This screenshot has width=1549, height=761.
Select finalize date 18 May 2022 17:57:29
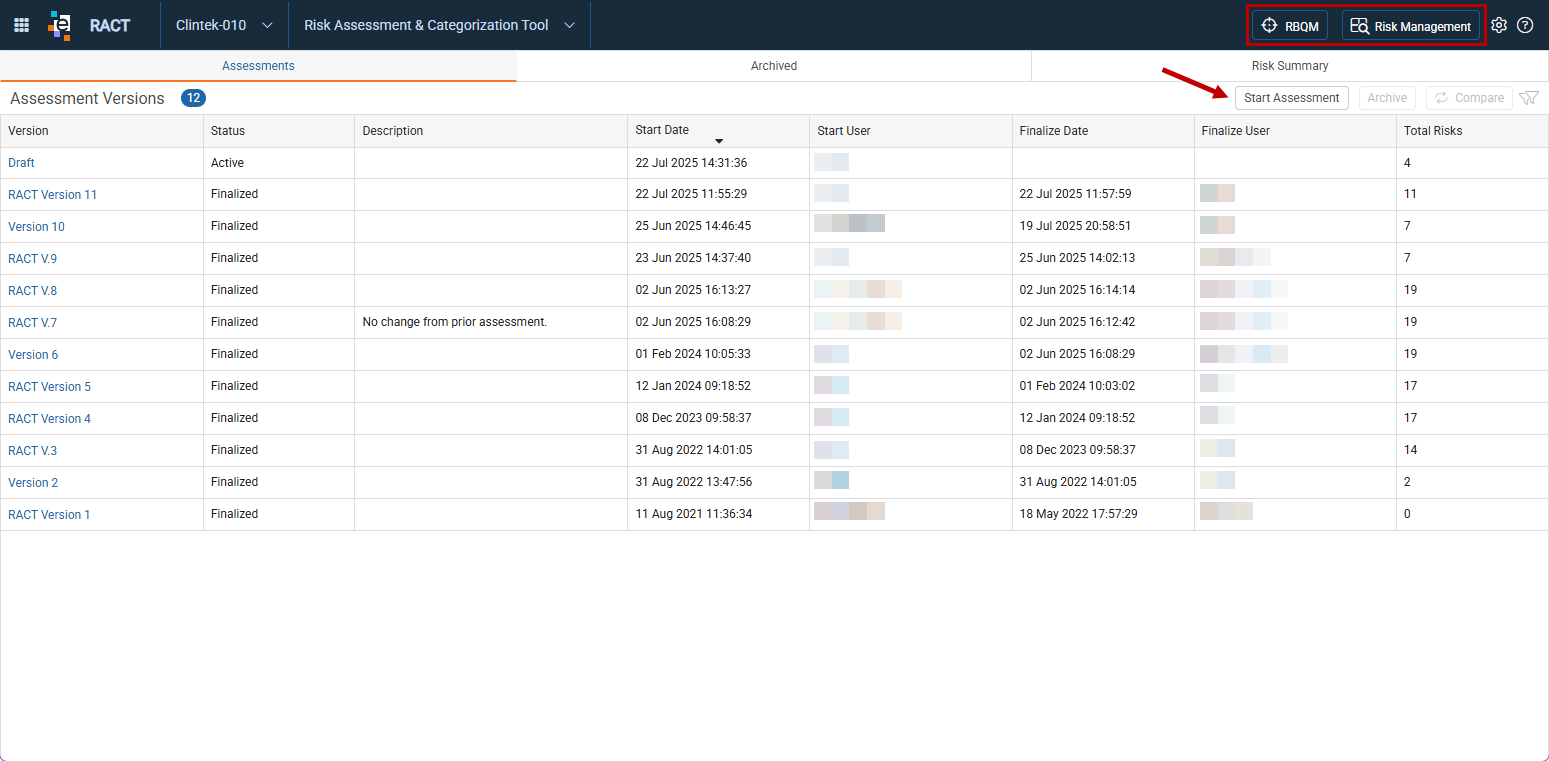(x=1079, y=514)
